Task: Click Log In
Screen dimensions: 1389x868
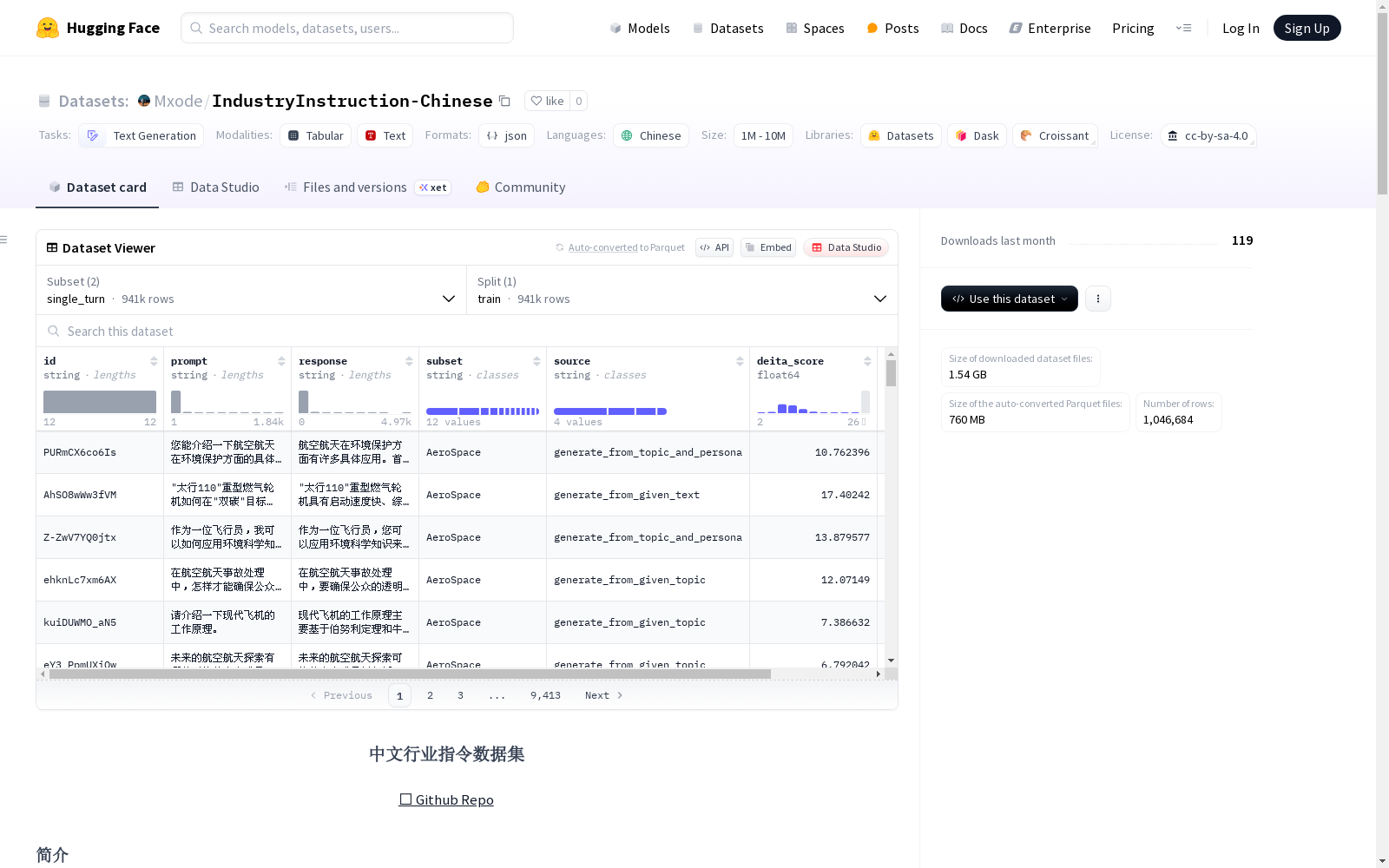Action: [1241, 28]
